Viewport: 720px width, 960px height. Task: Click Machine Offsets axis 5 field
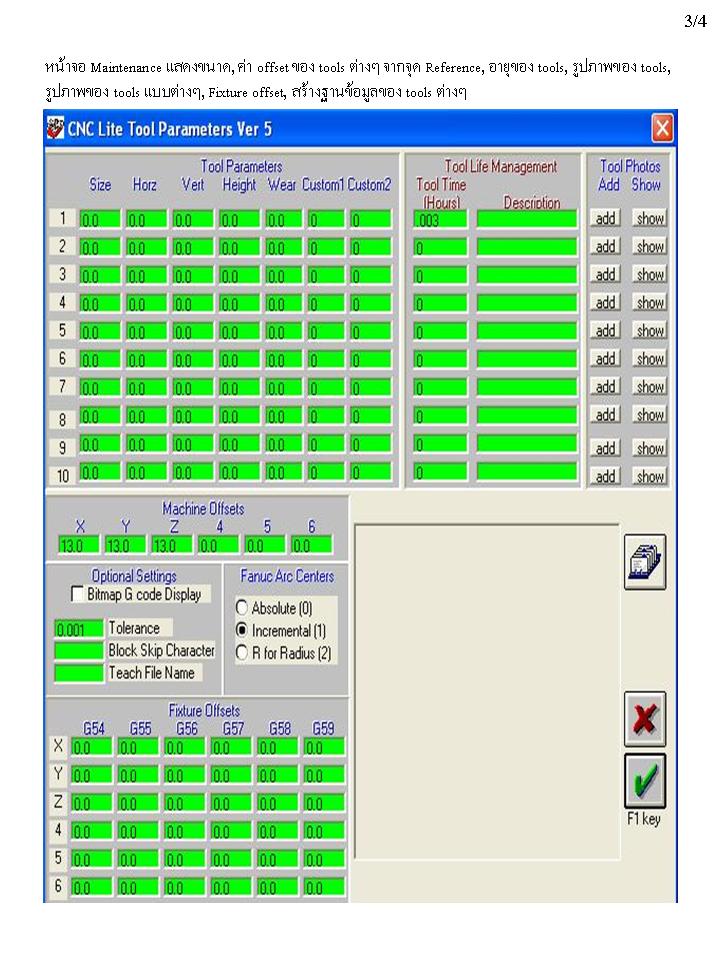coord(264,545)
